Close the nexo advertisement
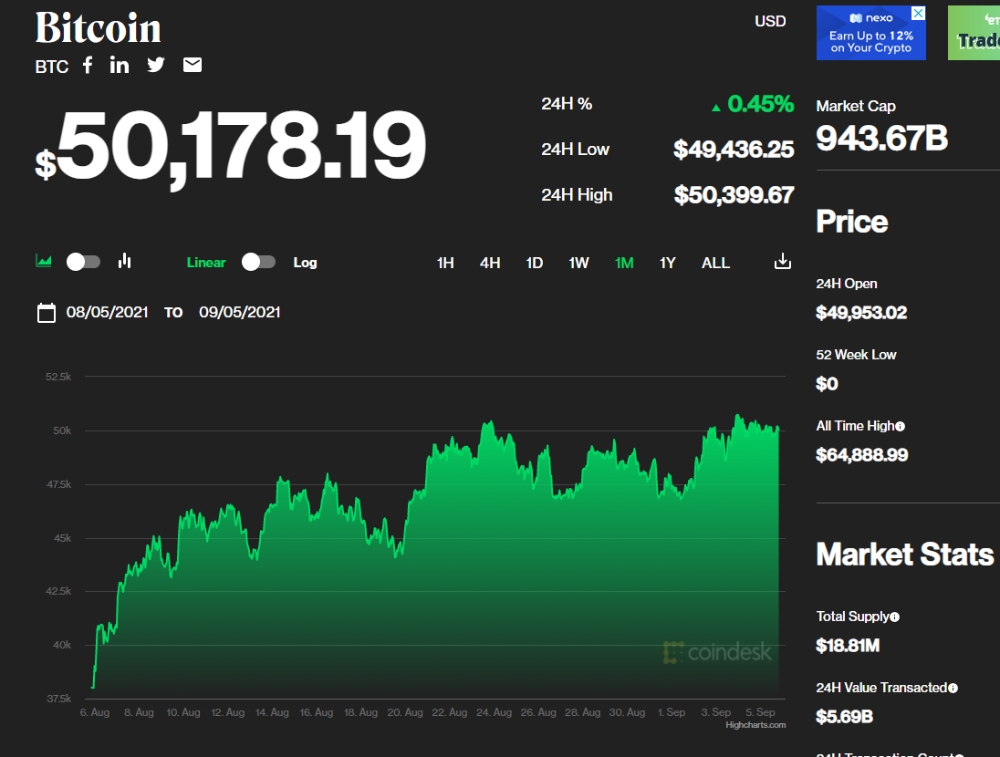The width and height of the screenshot is (1000, 757). click(918, 13)
